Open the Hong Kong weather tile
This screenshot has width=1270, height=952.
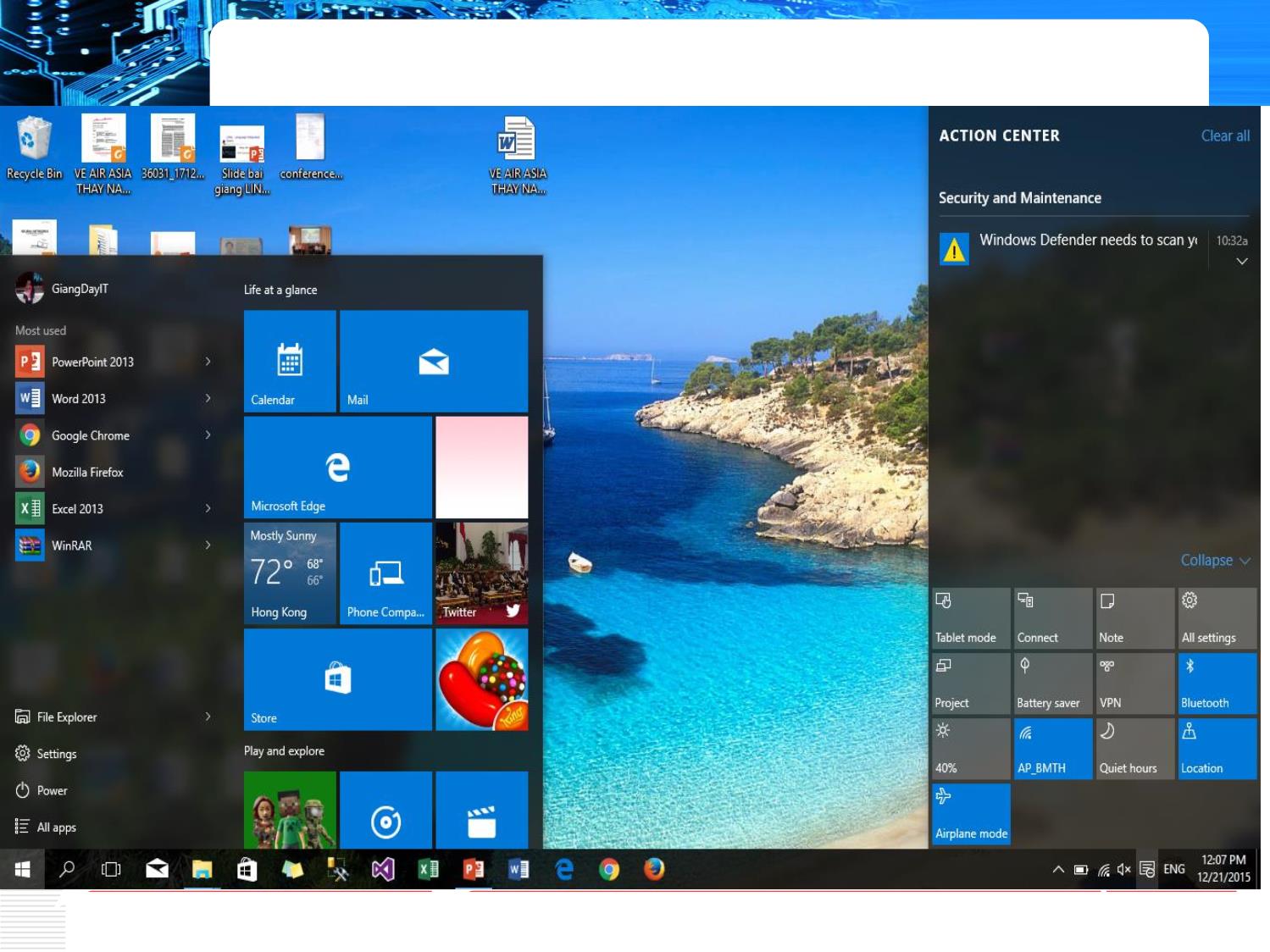click(290, 573)
